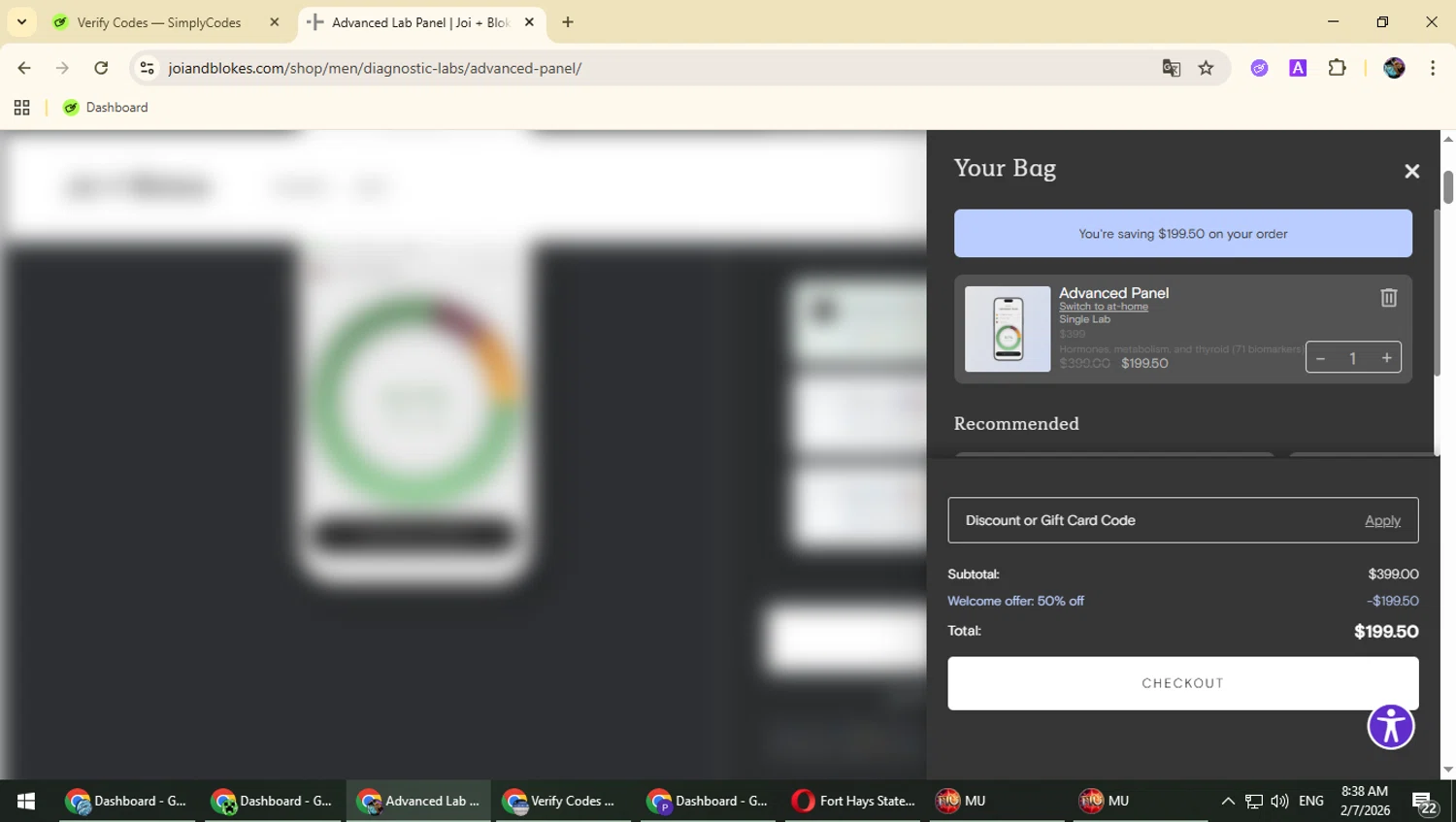Click the Advanced Panel item title
This screenshot has height=822, width=1456.
tap(1113, 293)
